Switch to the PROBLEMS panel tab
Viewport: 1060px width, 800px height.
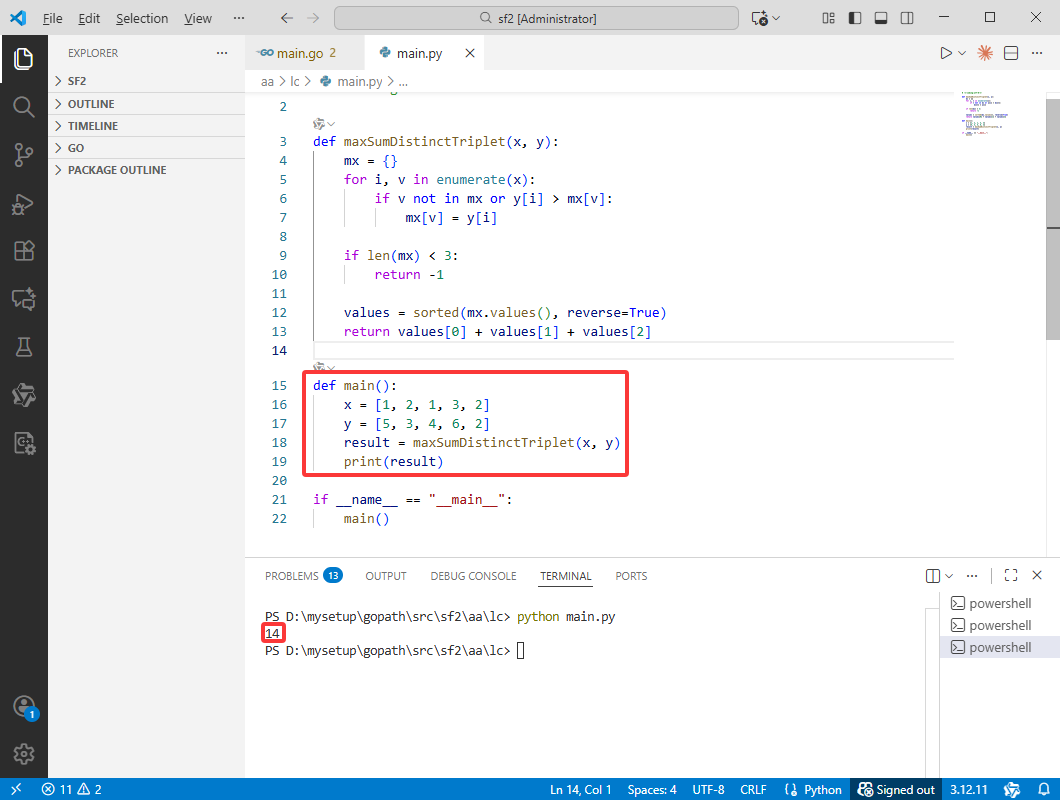tap(304, 575)
